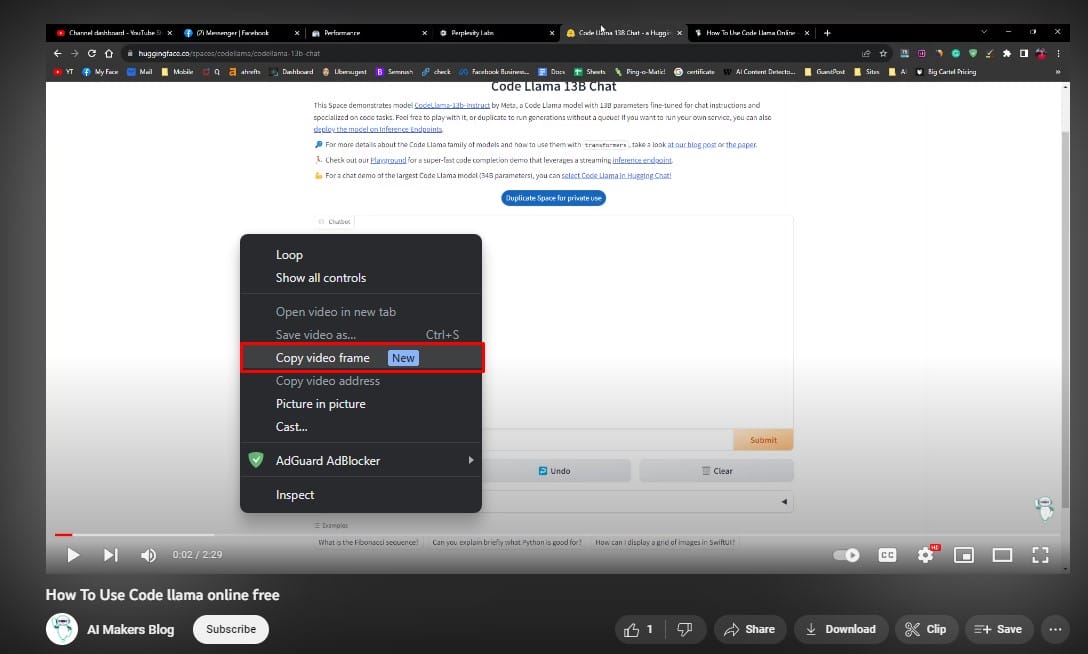Choose Copy video frame
1088x654 pixels.
[x=361, y=358]
